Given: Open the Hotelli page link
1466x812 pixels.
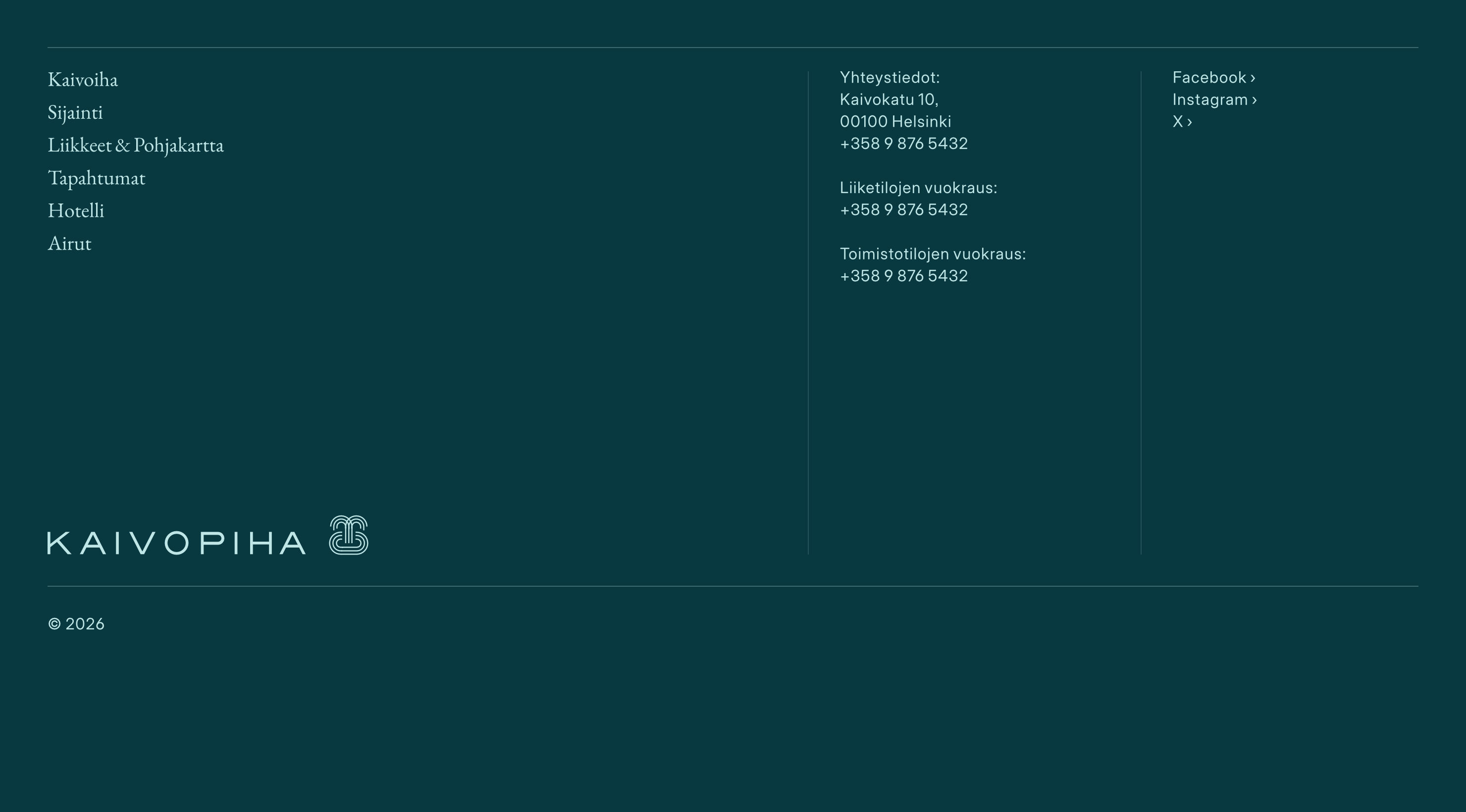Looking at the screenshot, I should (x=76, y=210).
